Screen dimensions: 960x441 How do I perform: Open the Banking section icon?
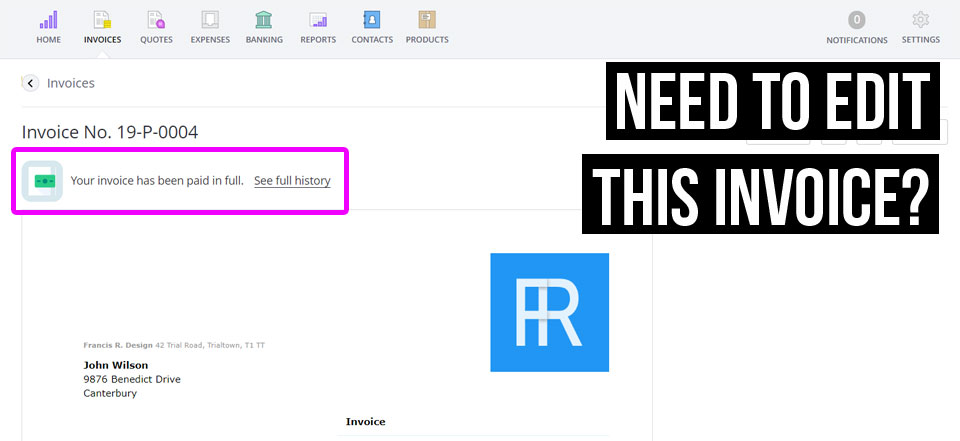pyautogui.click(x=264, y=20)
